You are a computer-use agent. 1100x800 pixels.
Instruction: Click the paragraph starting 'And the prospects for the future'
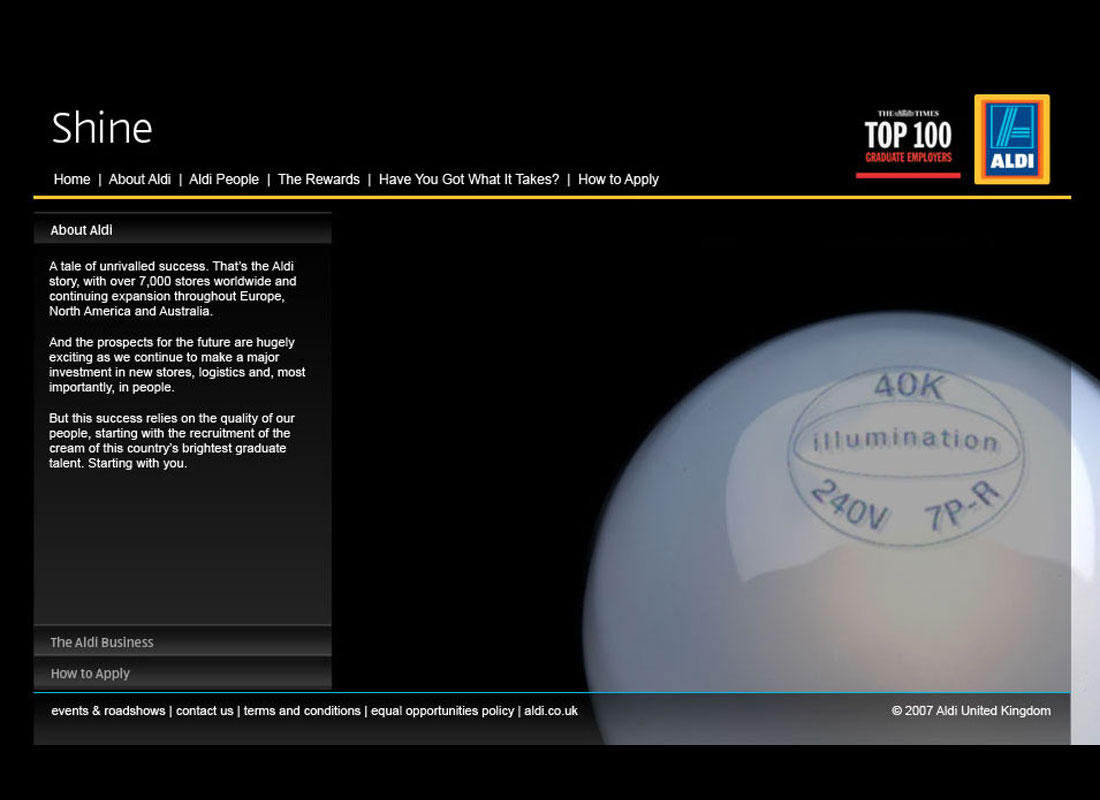pyautogui.click(x=177, y=364)
